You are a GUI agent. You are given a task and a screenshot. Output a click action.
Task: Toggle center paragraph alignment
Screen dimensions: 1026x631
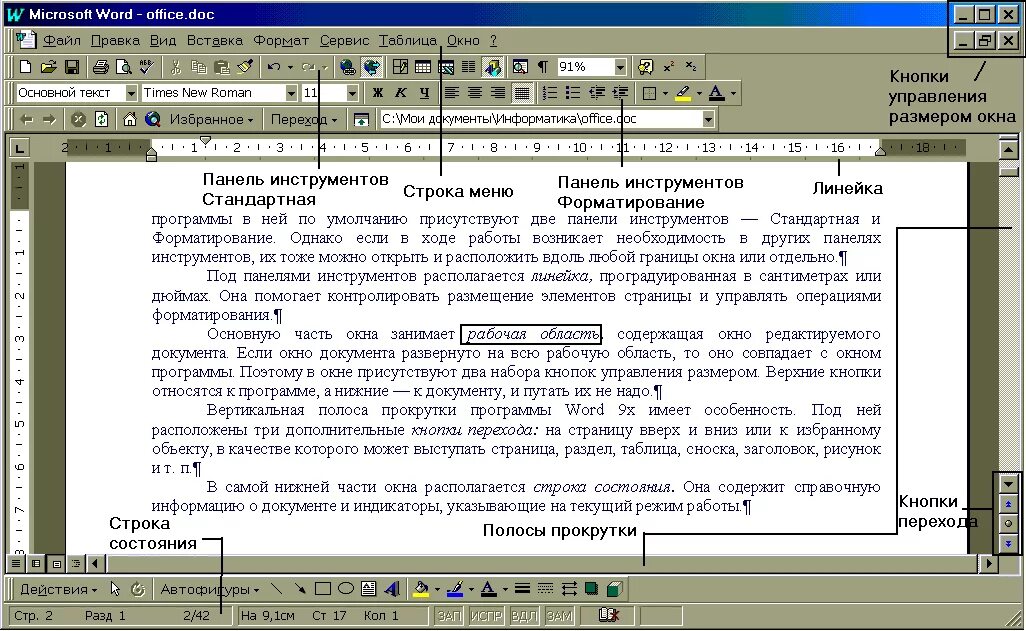(x=474, y=93)
